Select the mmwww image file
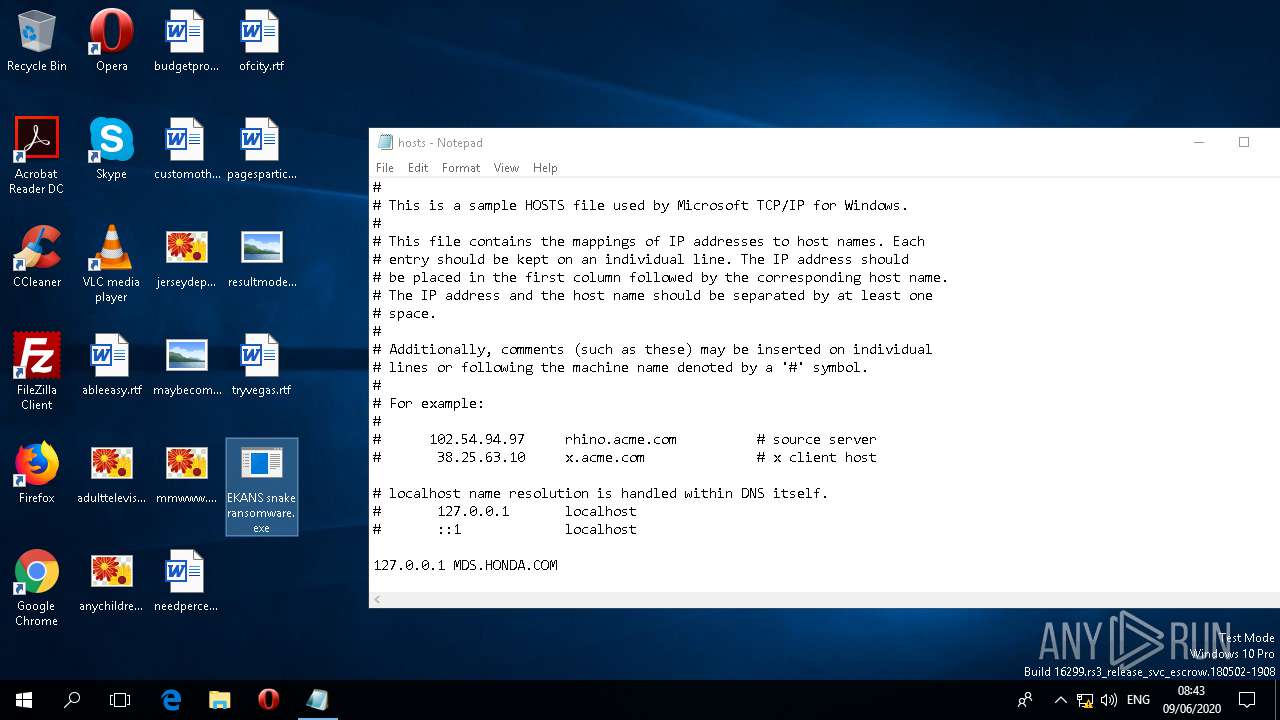The image size is (1280, 720). click(x=186, y=473)
